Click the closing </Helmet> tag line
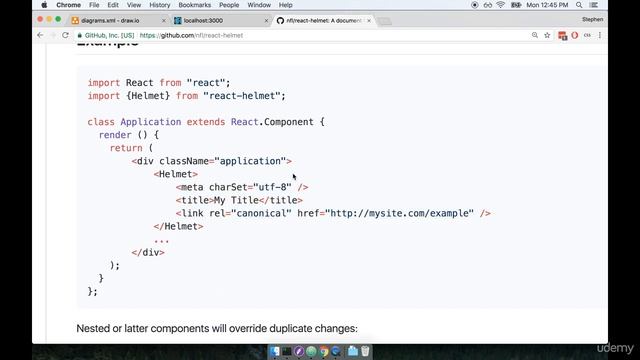640x360 pixels. click(178, 227)
